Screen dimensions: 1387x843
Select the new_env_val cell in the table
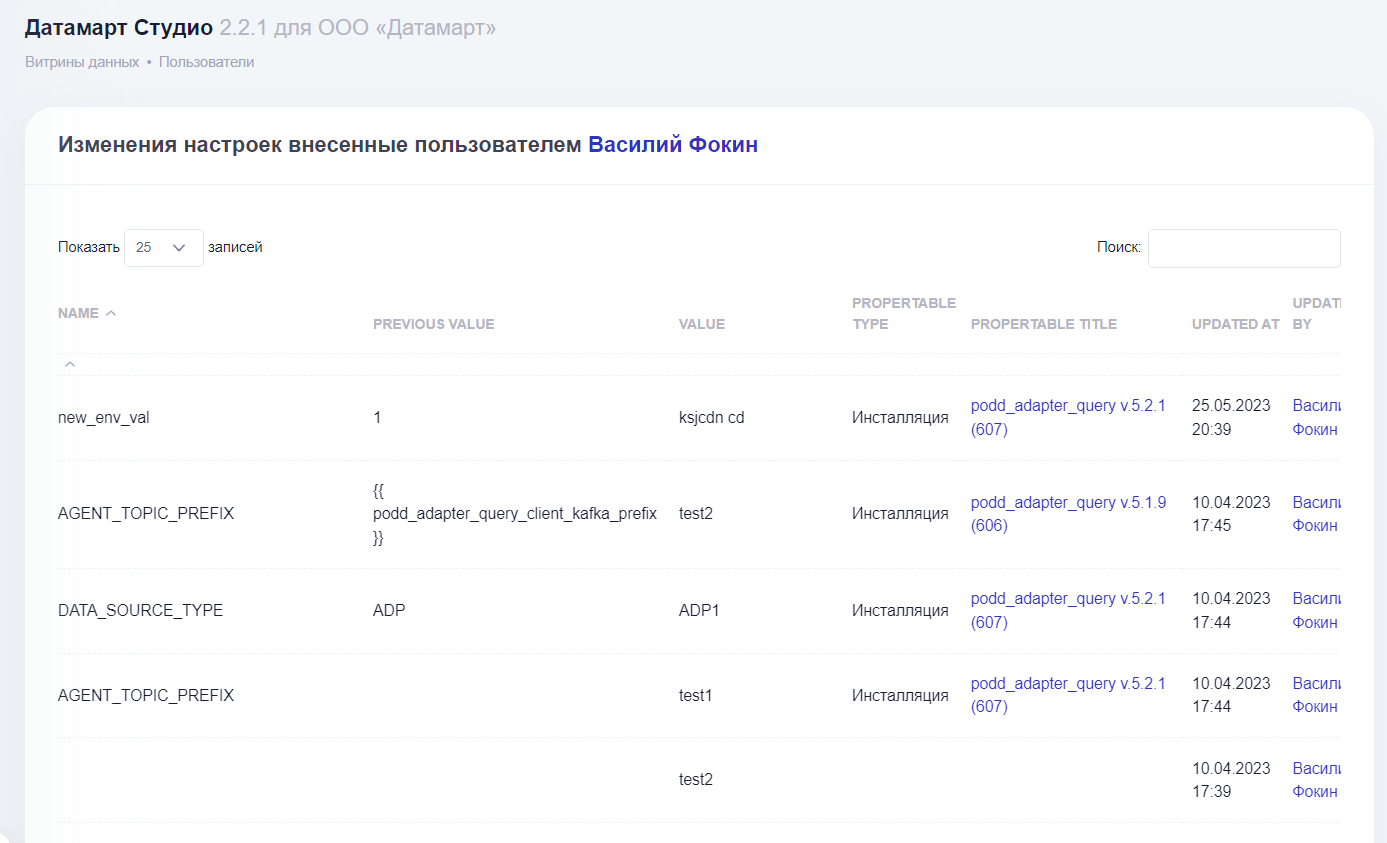[103, 417]
